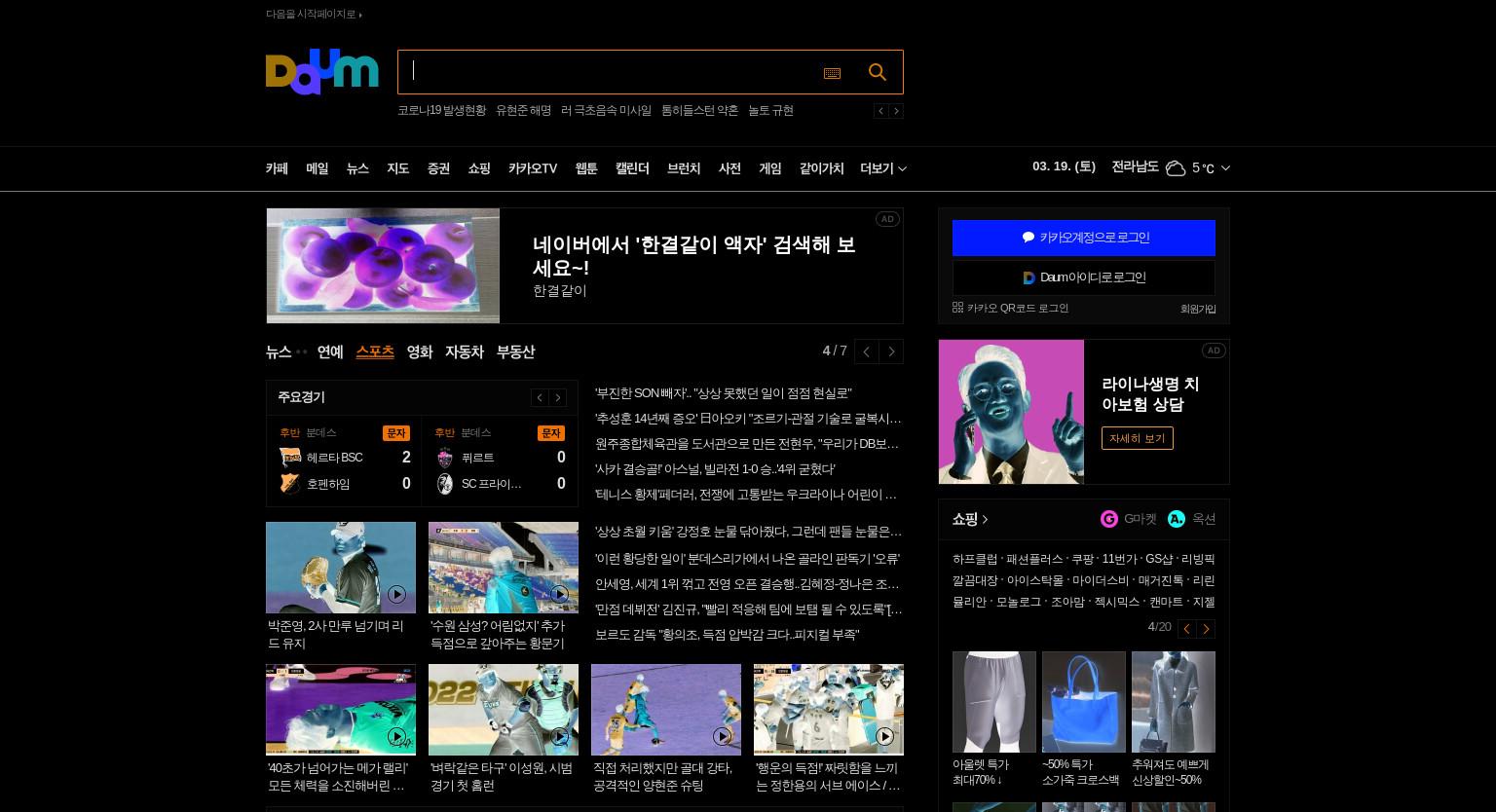Image resolution: width=1496 pixels, height=812 pixels.
Task: Switch to the 영화 tab
Action: tap(420, 351)
